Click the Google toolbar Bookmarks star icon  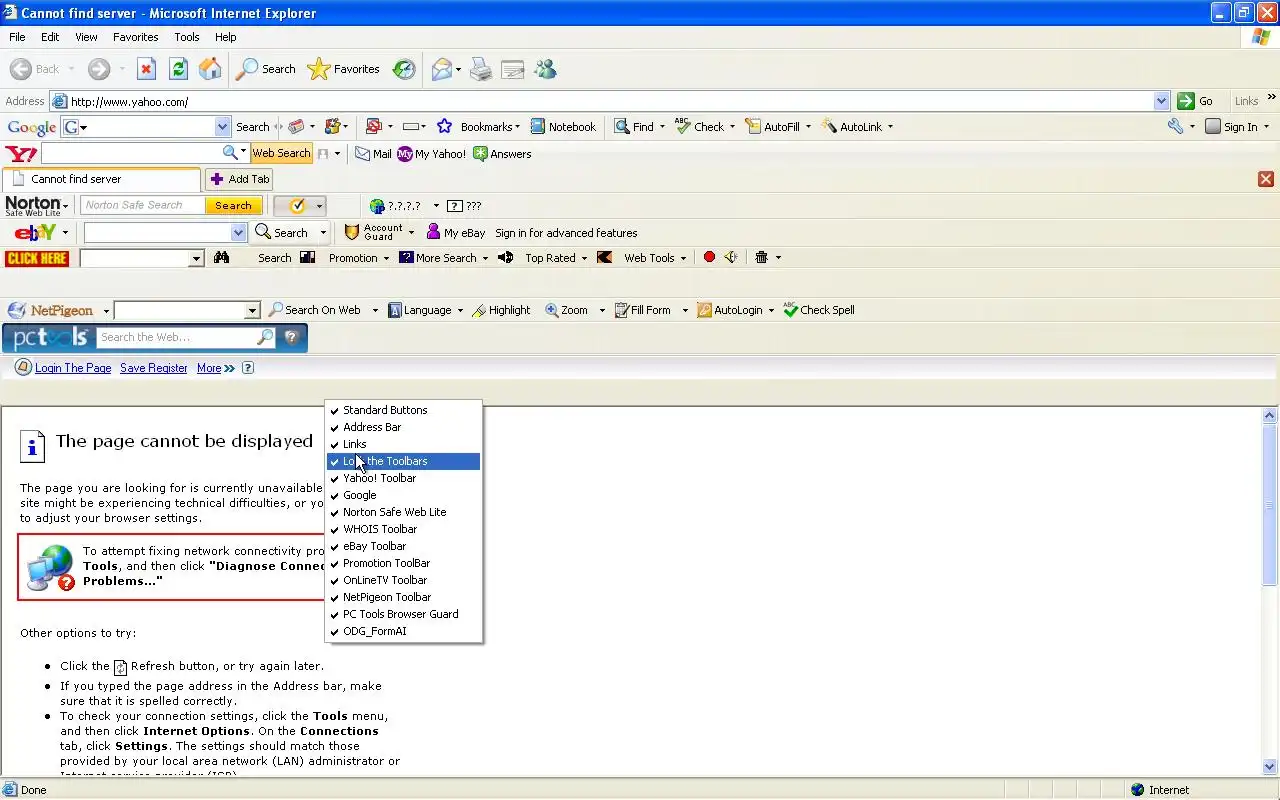coord(444,127)
